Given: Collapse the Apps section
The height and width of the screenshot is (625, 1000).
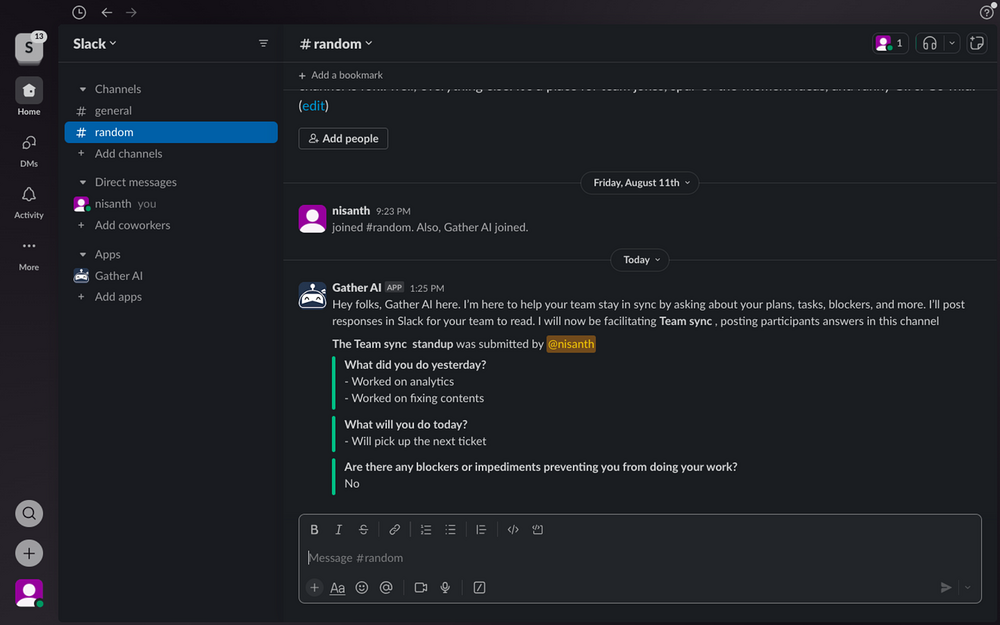Looking at the screenshot, I should point(82,254).
